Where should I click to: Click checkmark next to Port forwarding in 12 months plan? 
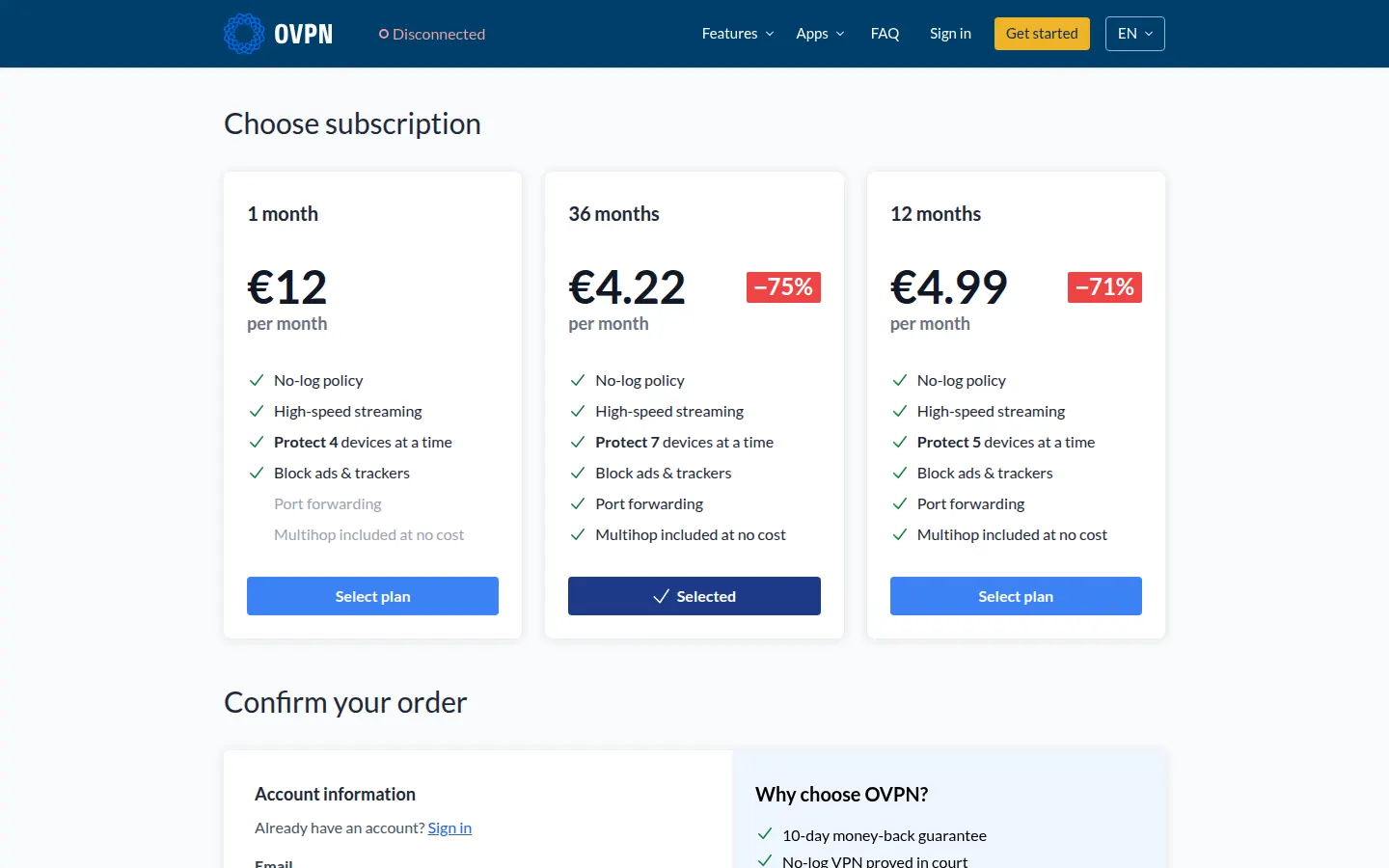pos(900,504)
